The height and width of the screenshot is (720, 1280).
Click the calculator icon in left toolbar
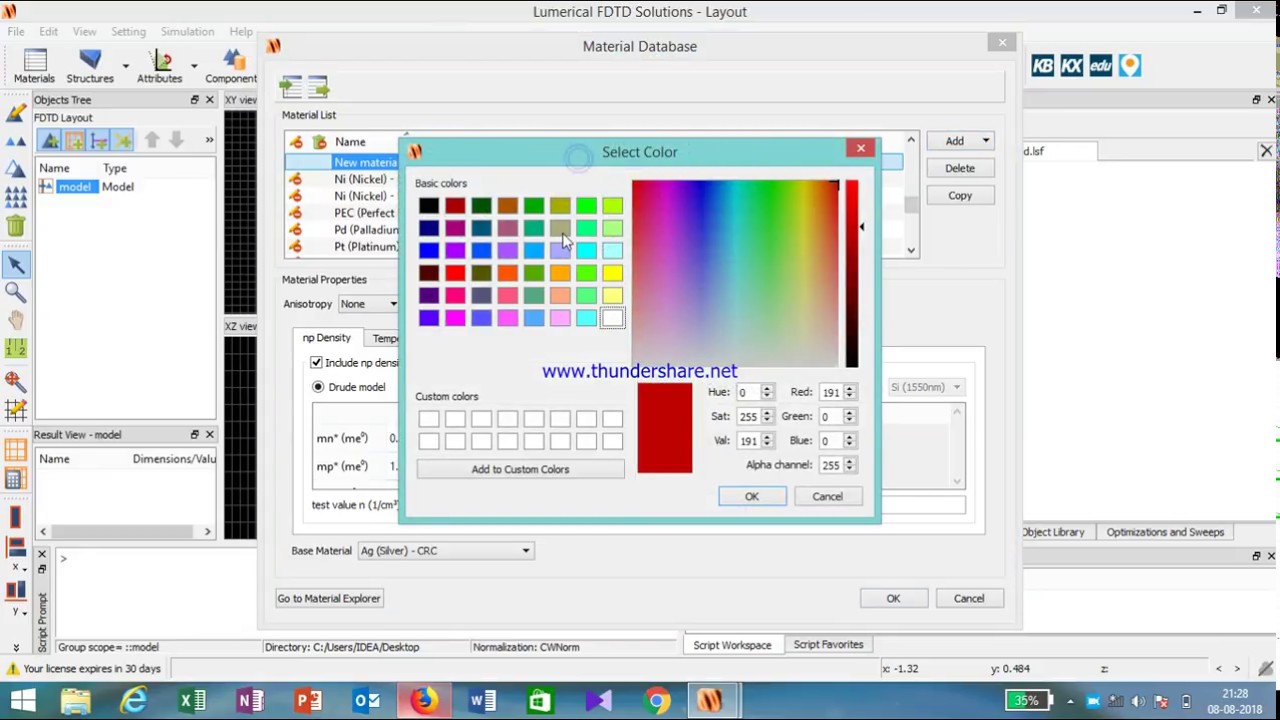point(15,480)
